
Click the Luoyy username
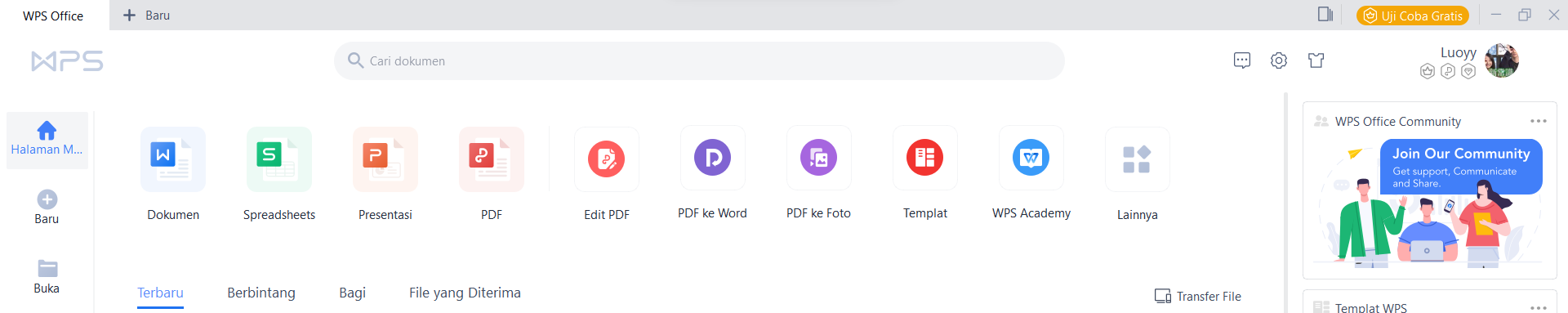tap(1459, 52)
